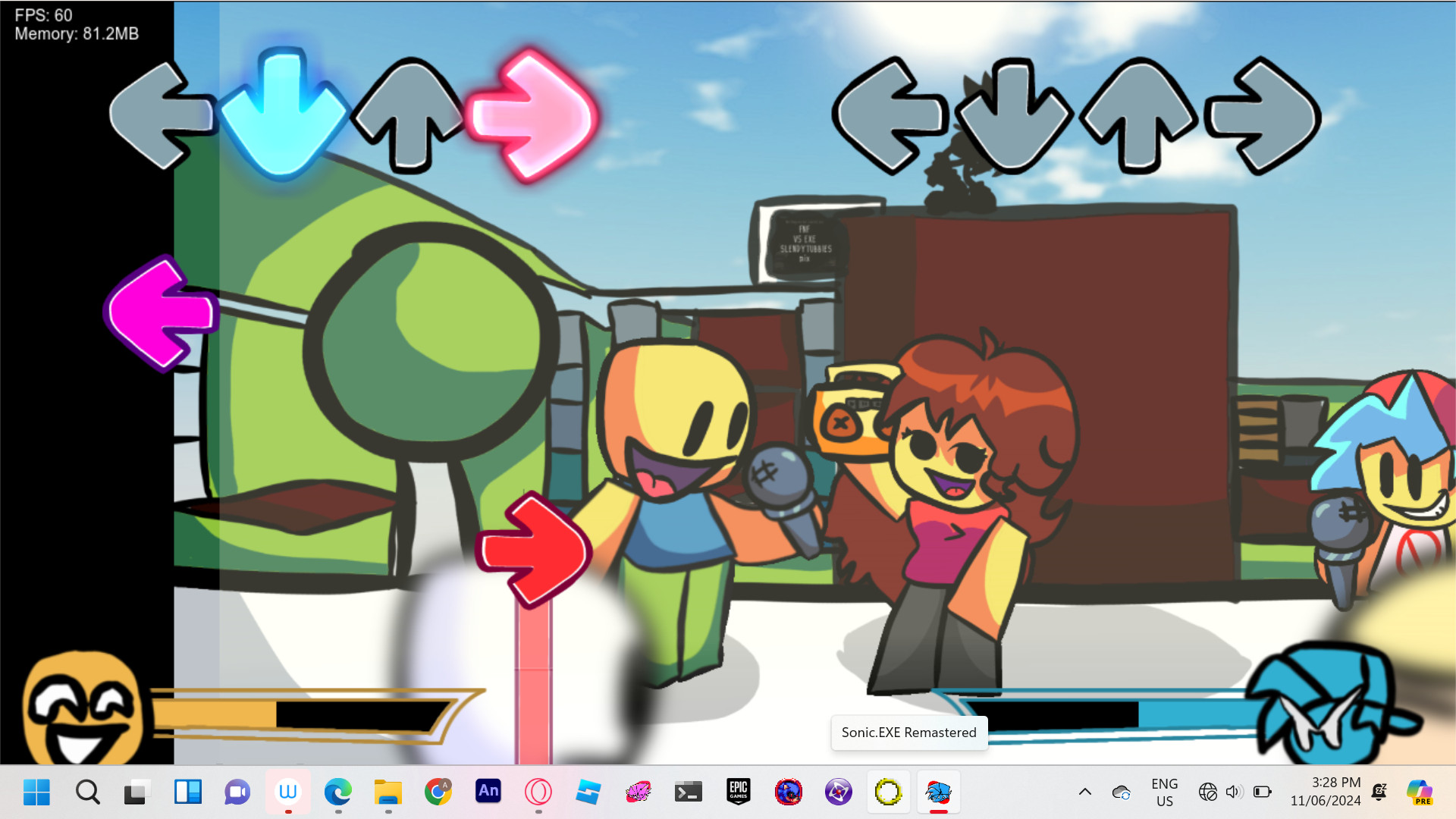Click the yellow Sonic ring taskbar icon
Screen dimensions: 1456x819
888,792
